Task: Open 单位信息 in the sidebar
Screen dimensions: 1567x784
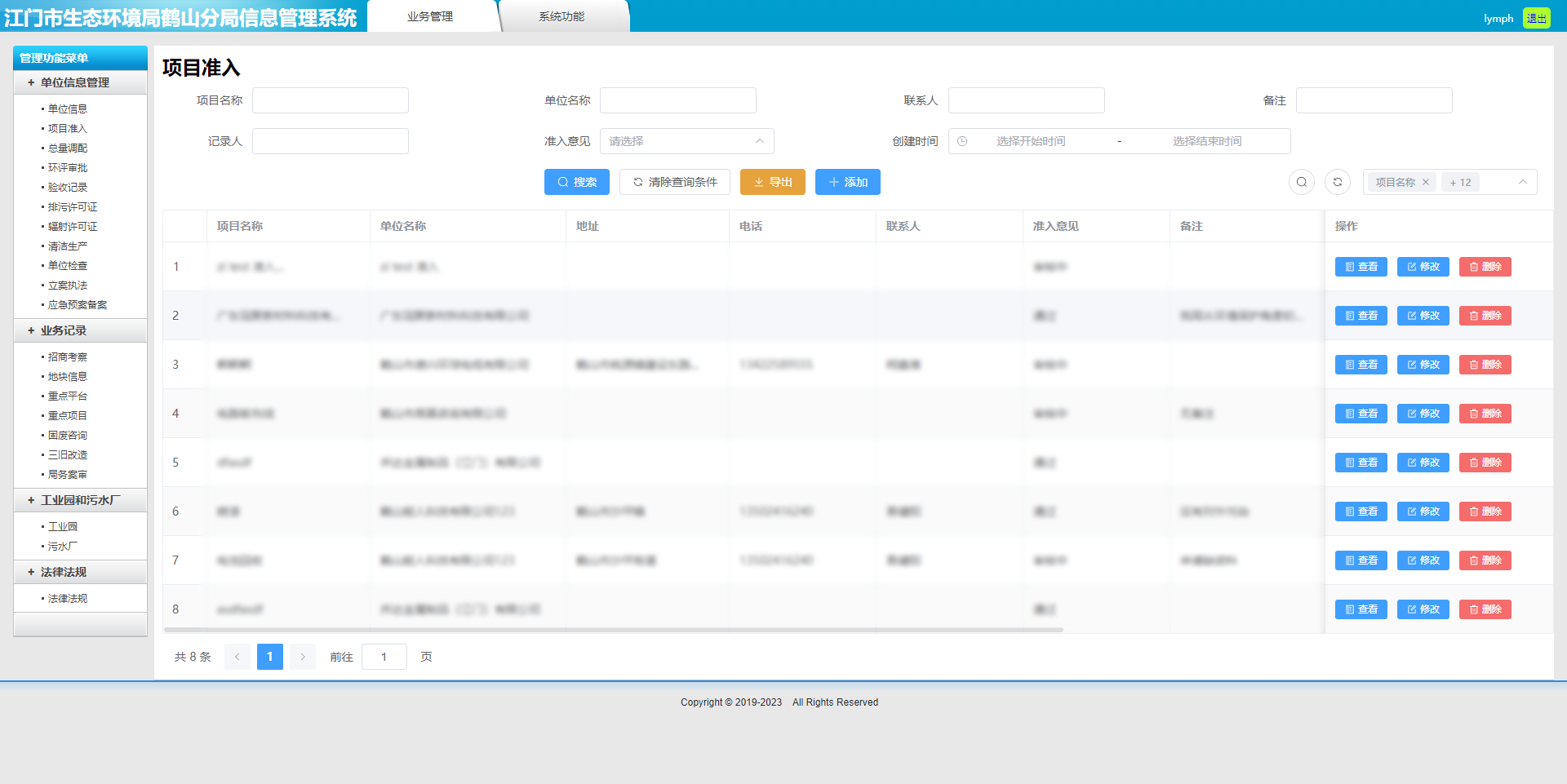Action: [67, 109]
